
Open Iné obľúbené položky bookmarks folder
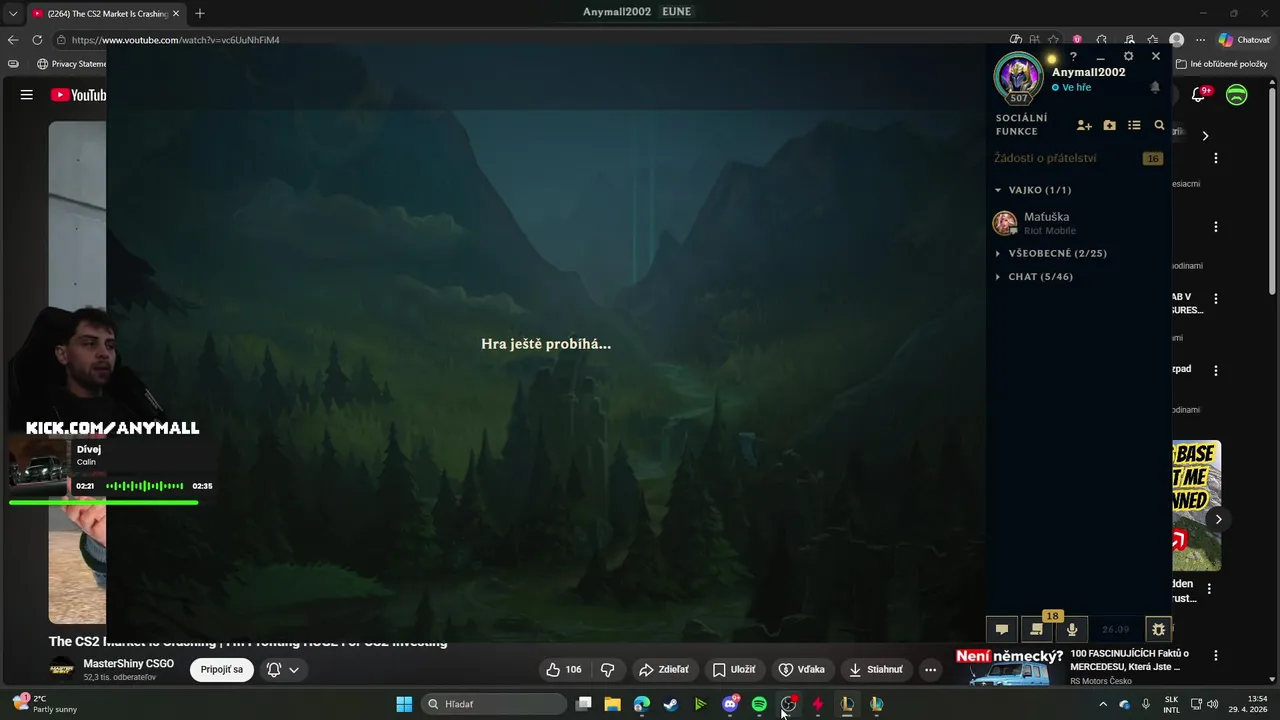tap(1222, 64)
